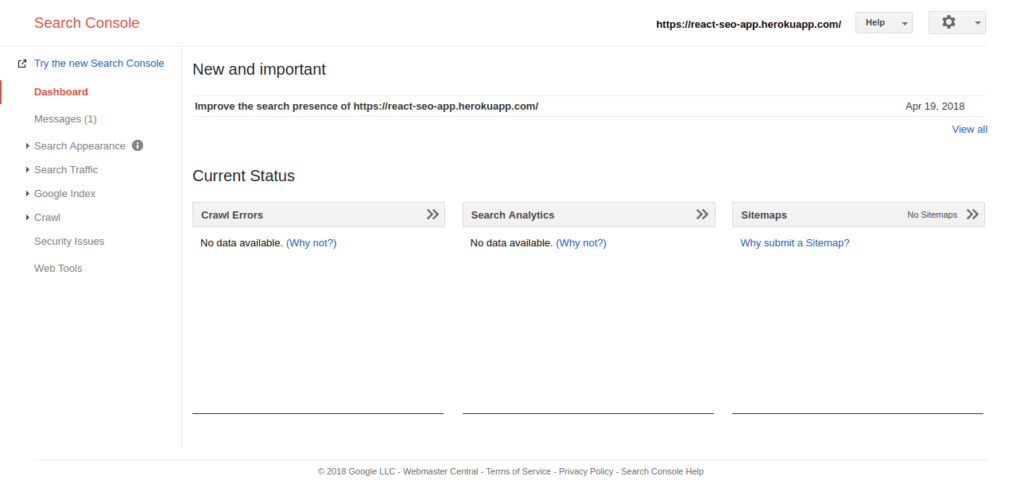1024x480 pixels.
Task: Click the settings gear icon
Action: [948, 22]
